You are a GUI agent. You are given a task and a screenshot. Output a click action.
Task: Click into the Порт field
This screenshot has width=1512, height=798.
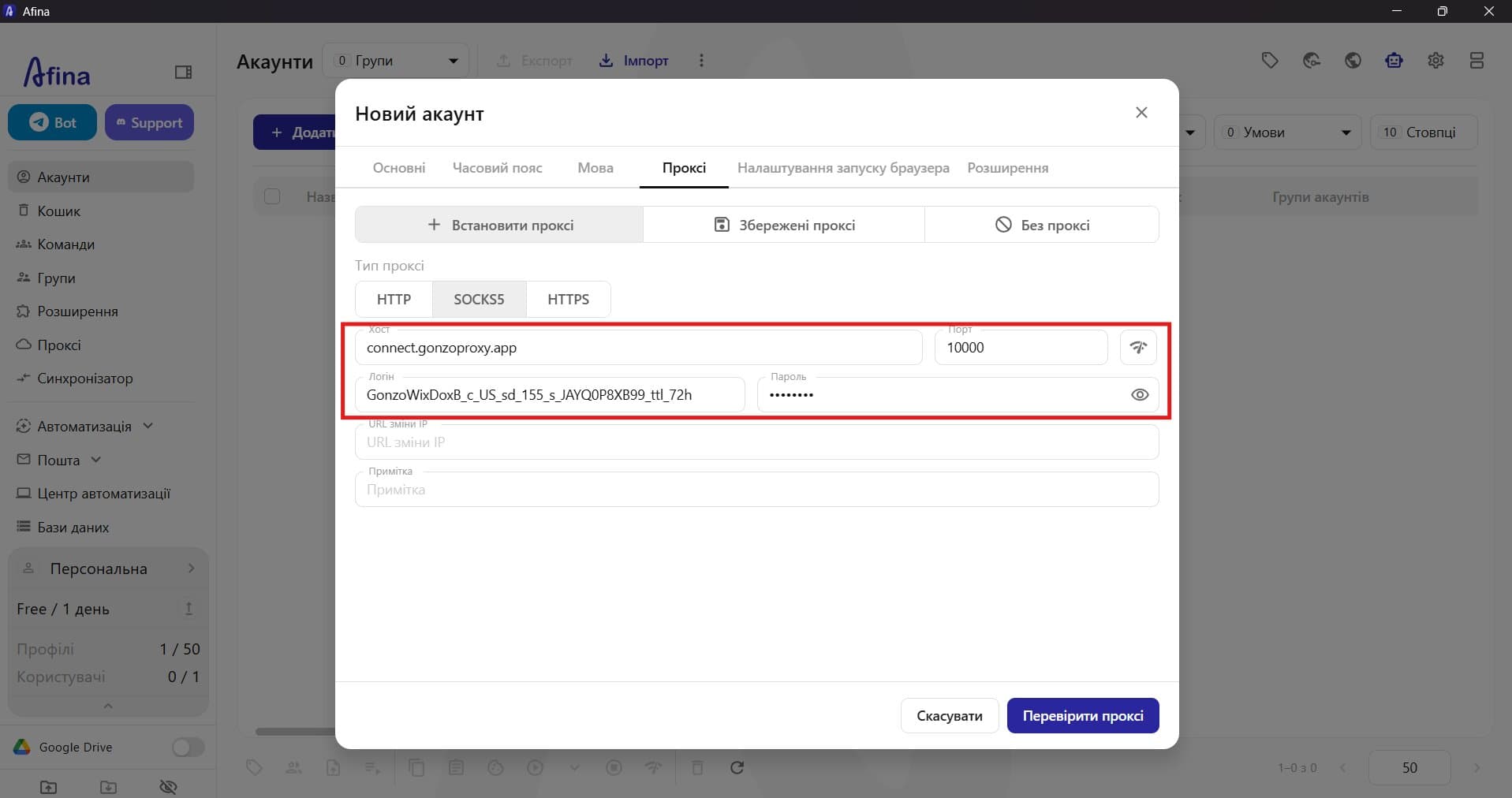(1021, 348)
